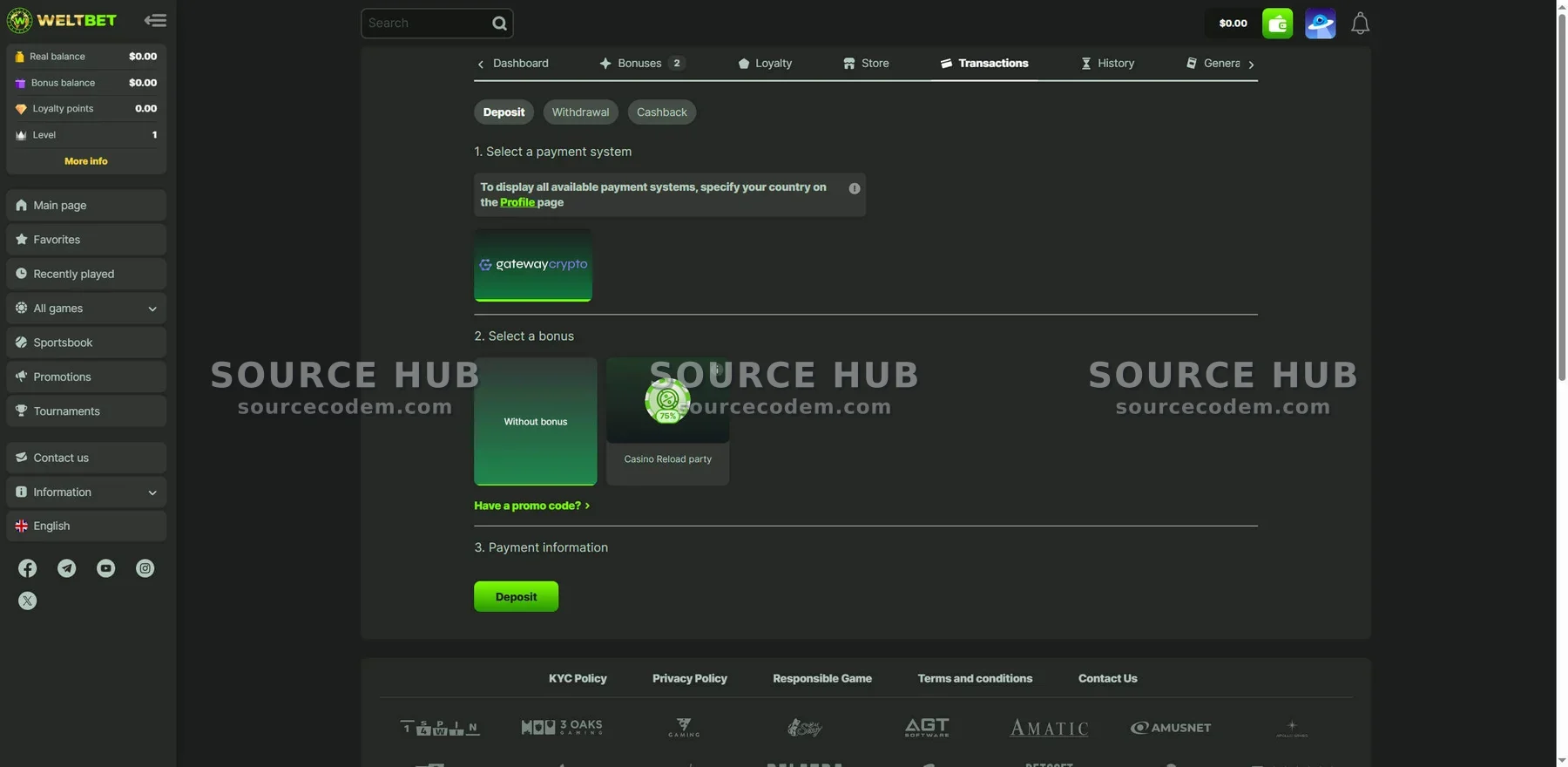Viewport: 1568px width, 767px height.
Task: Open the English language selector
Action: [86, 526]
